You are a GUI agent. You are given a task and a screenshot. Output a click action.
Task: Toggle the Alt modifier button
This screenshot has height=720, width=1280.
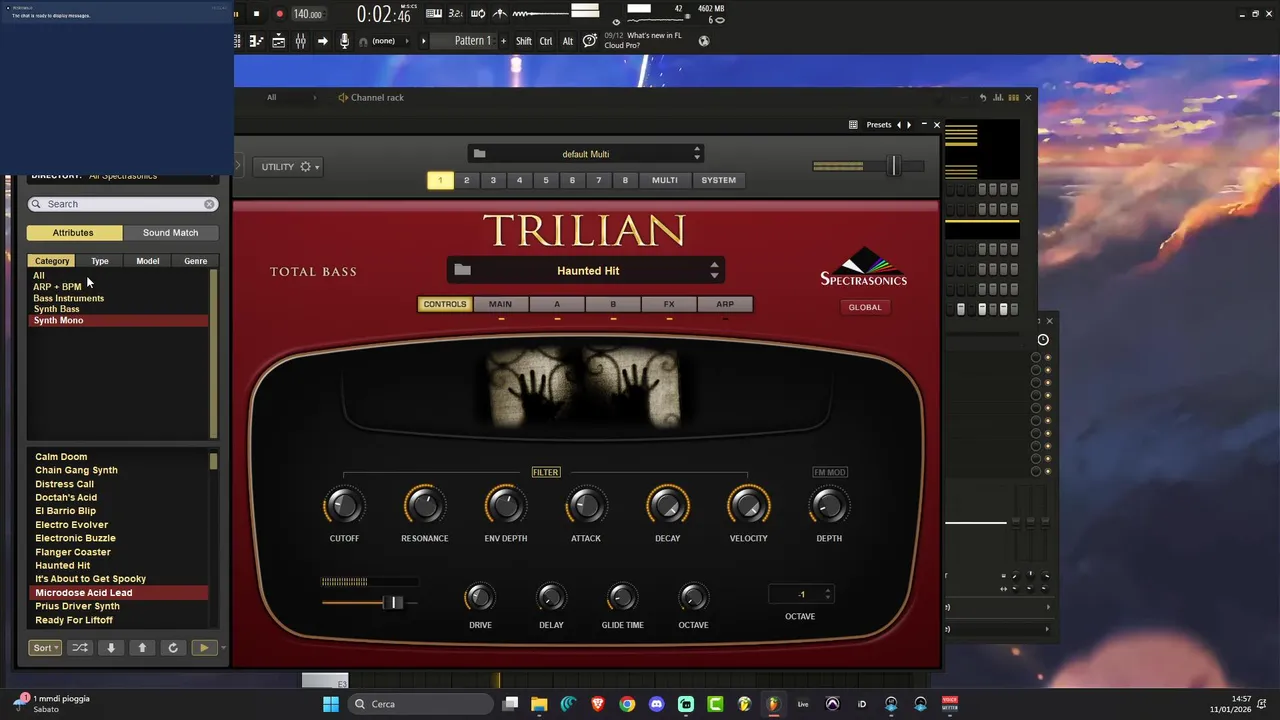[x=568, y=41]
